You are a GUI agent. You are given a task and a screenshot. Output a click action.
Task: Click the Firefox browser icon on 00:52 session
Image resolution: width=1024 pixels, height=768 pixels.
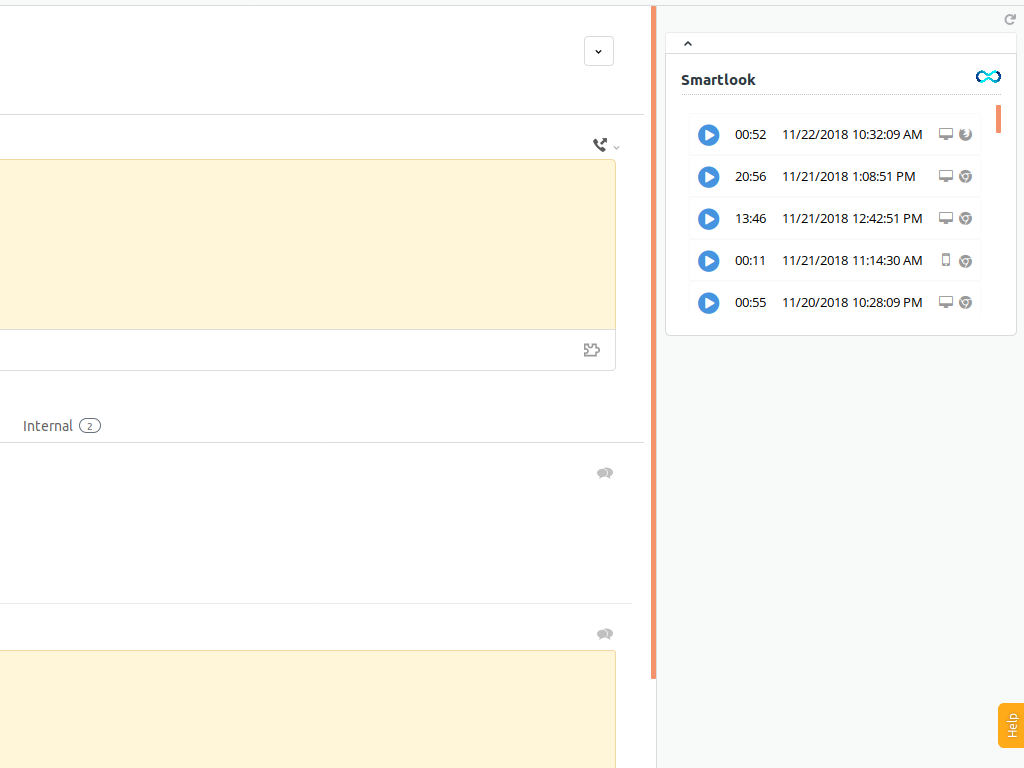coord(966,134)
